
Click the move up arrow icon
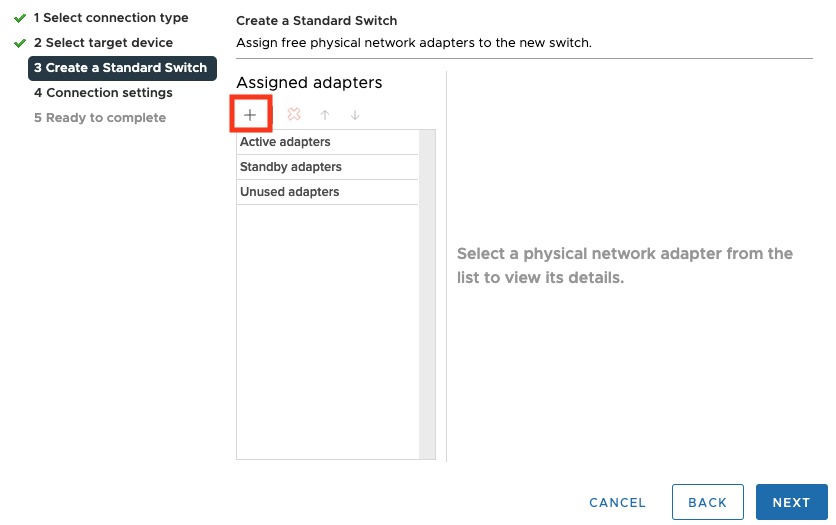[325, 115]
